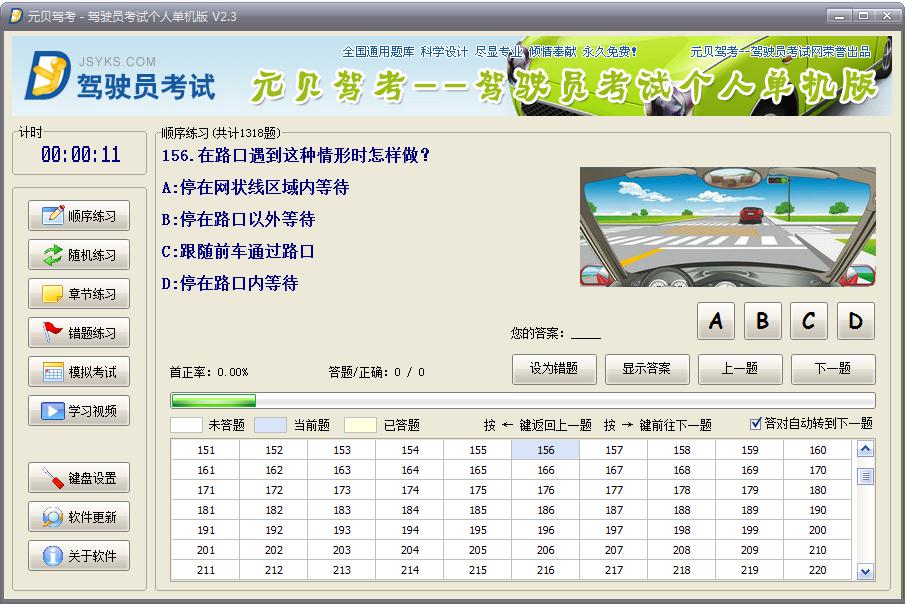Image resolution: width=905 pixels, height=604 pixels.
Task: Select option text C:跟随前车通过路口
Action: (238, 251)
